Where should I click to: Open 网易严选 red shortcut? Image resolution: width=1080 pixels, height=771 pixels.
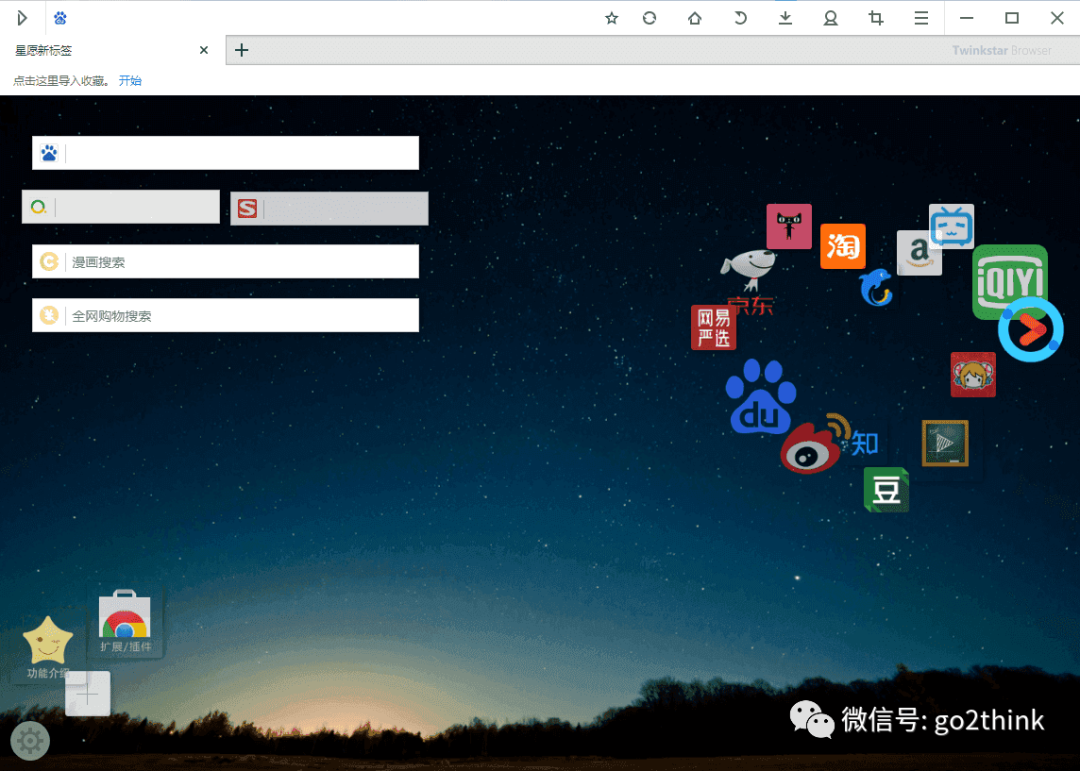(714, 327)
